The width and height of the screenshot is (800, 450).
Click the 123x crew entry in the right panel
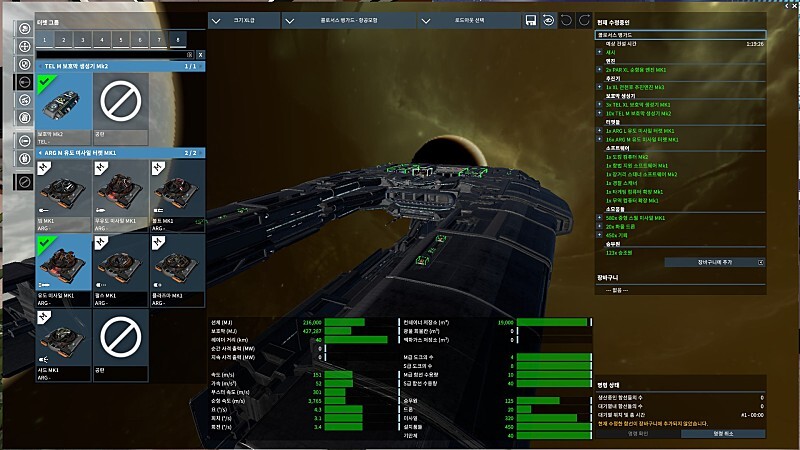click(x=619, y=253)
